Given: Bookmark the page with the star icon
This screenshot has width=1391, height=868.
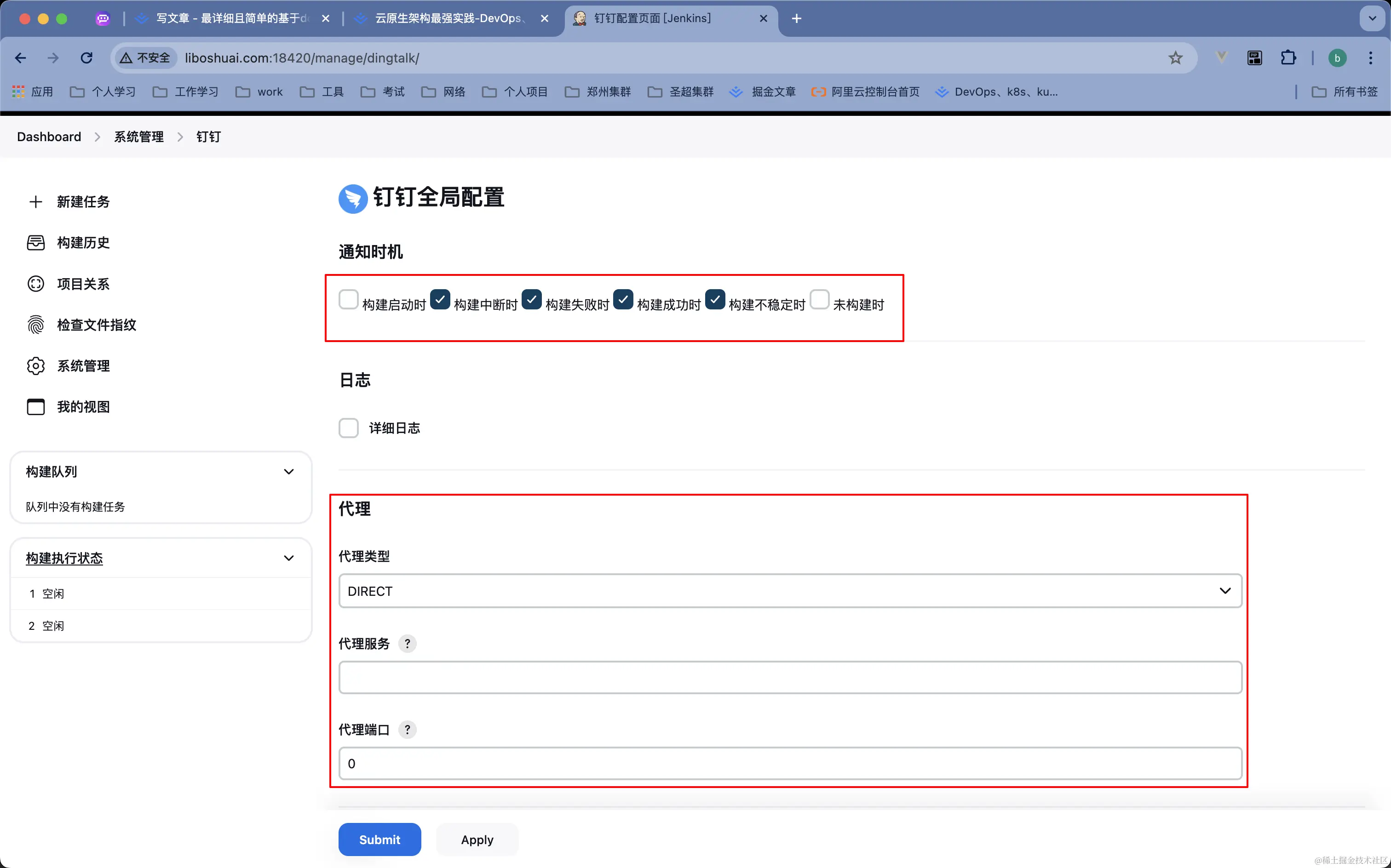Looking at the screenshot, I should (1175, 58).
